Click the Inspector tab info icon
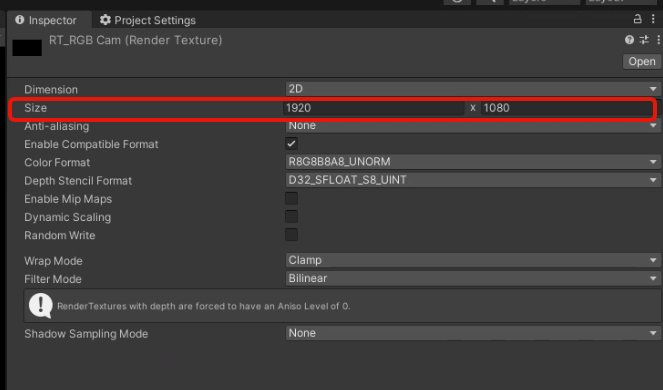Screen dimensions: 663x390 (x=19, y=20)
